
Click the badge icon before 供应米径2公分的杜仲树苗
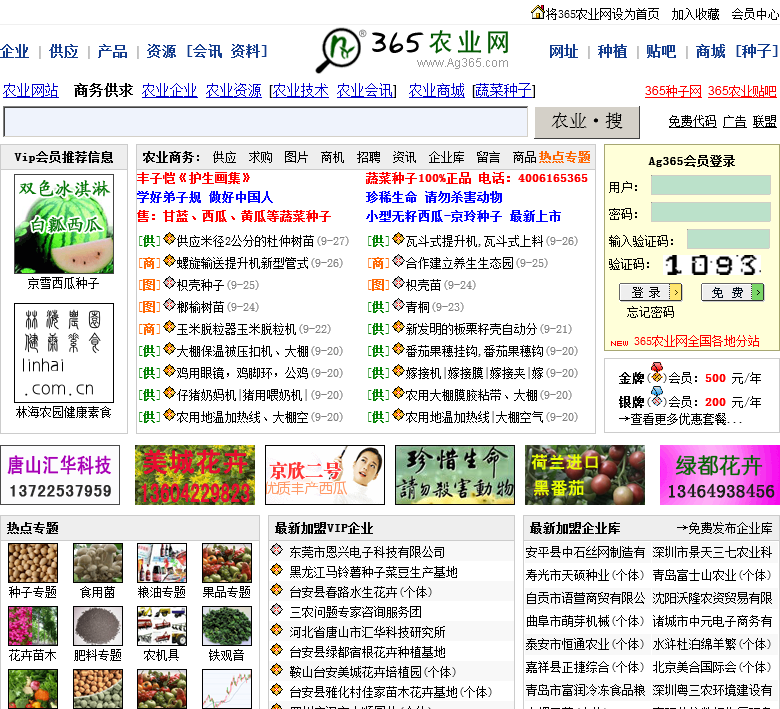169,239
